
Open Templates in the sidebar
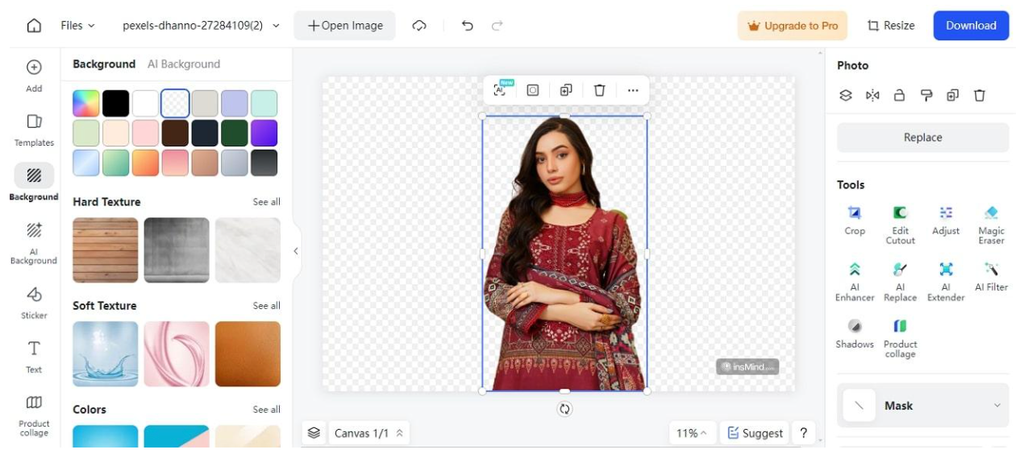(34, 129)
